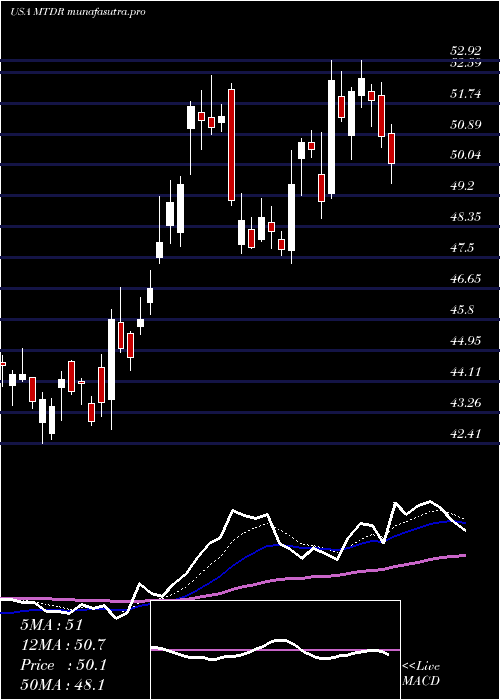Click the 43.26 price axis label
This screenshot has width=500, height=700.
(x=466, y=403)
